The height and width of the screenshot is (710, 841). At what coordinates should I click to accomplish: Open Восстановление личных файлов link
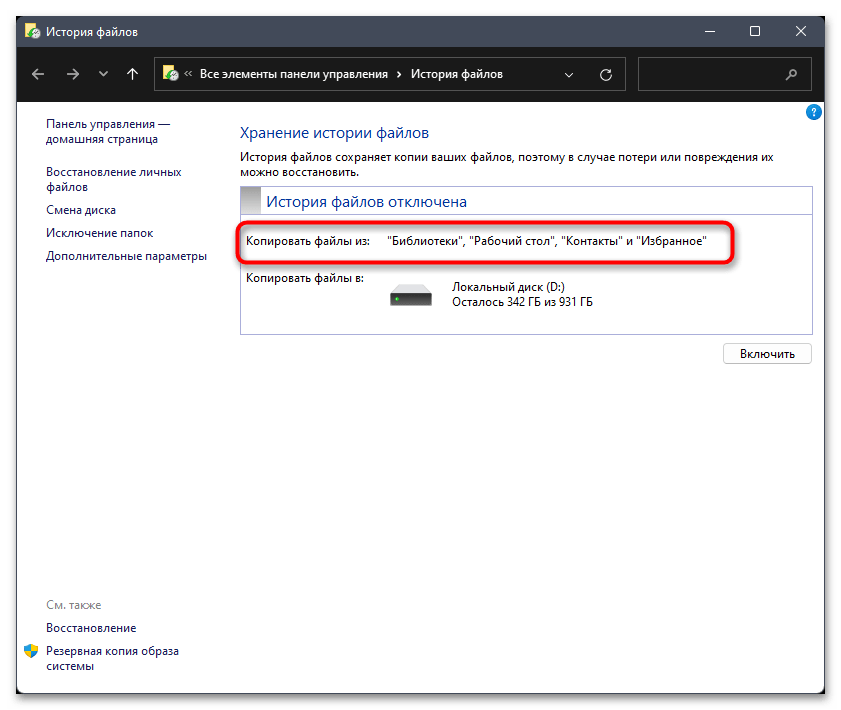[x=113, y=179]
